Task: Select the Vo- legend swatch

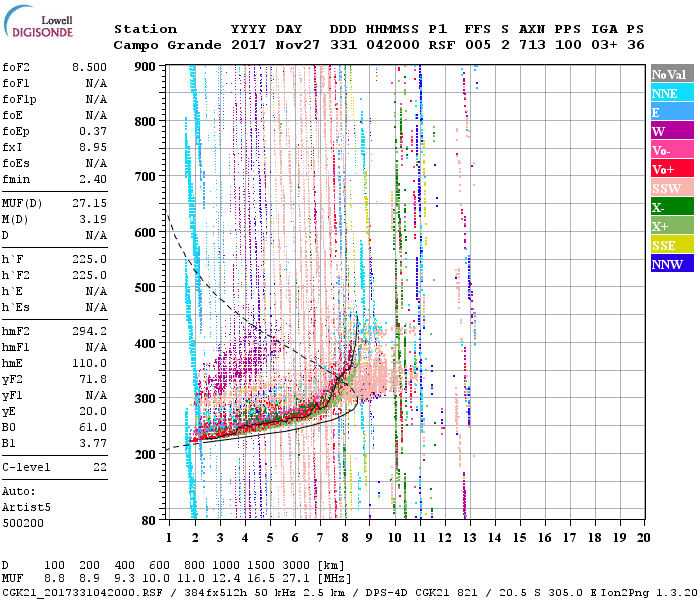Action: coord(671,150)
